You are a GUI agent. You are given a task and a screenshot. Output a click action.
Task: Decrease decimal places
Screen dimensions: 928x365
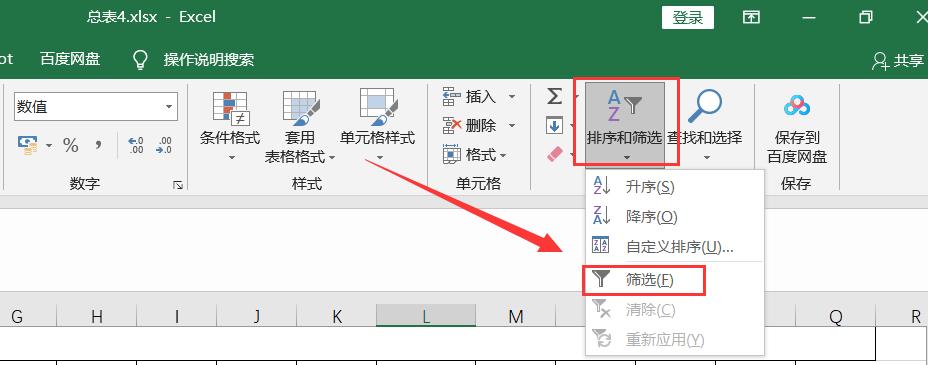tap(163, 145)
